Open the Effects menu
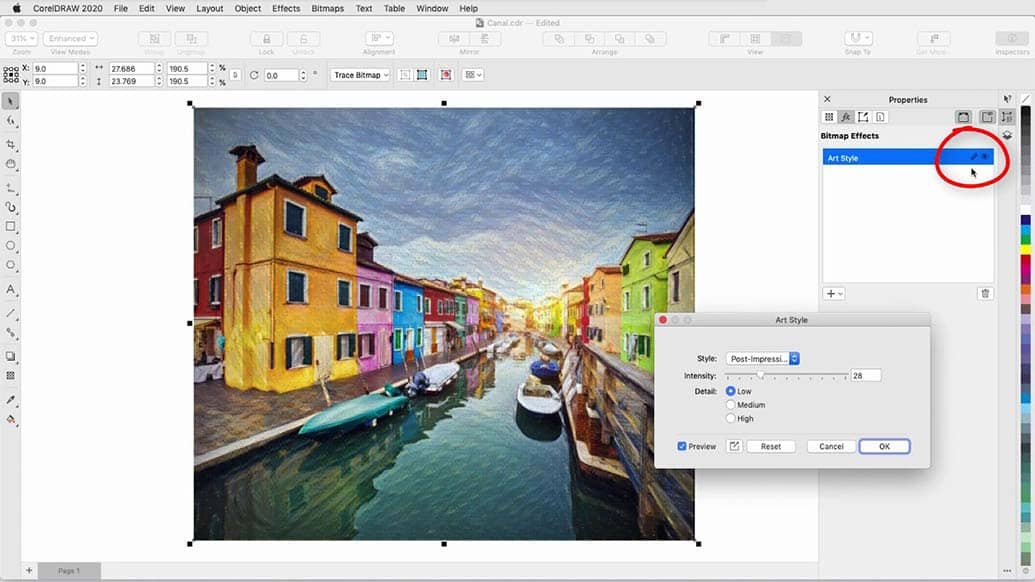The width and height of the screenshot is (1035, 582). [286, 8]
